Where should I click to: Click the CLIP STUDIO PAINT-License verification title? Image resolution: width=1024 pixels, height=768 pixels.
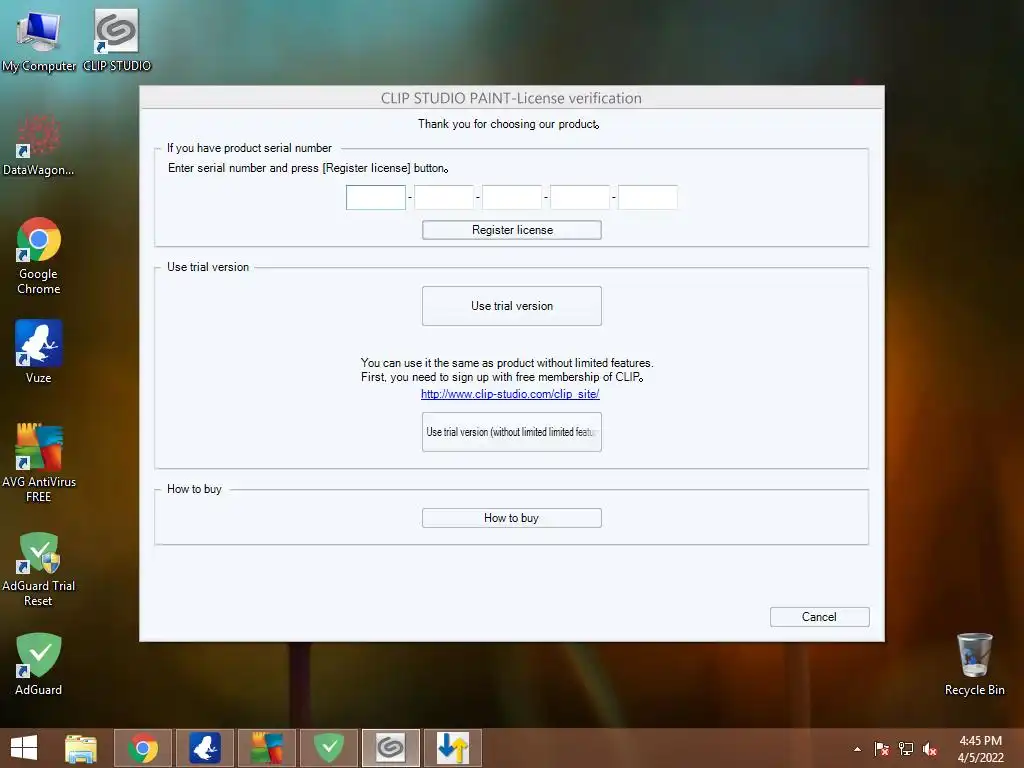pos(511,98)
